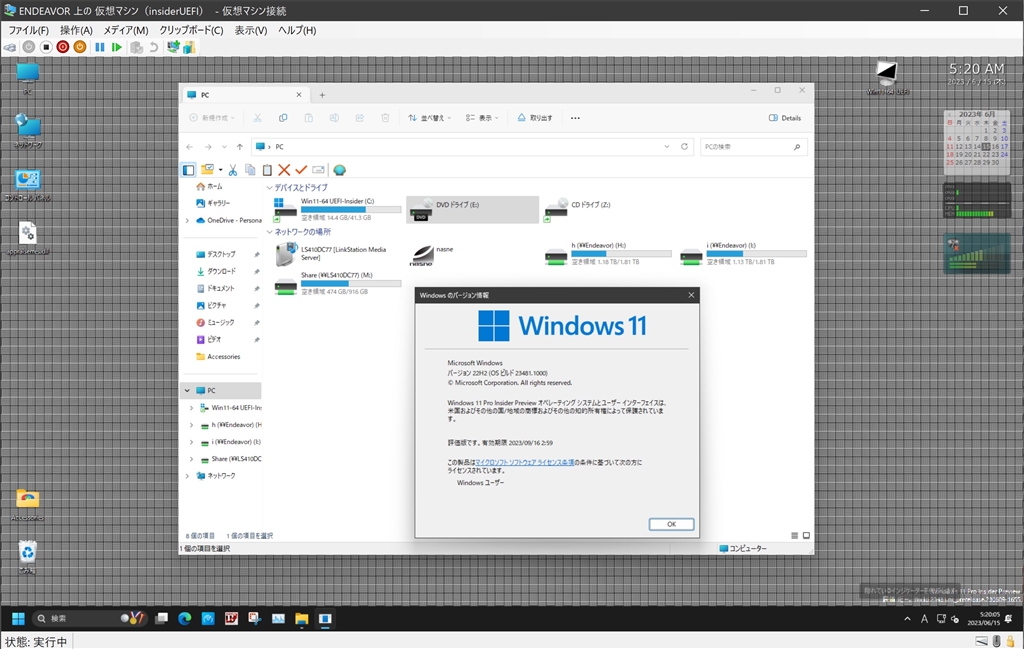Click the VM checkpoint icon
This screenshot has width=1024, height=649.
click(136, 47)
